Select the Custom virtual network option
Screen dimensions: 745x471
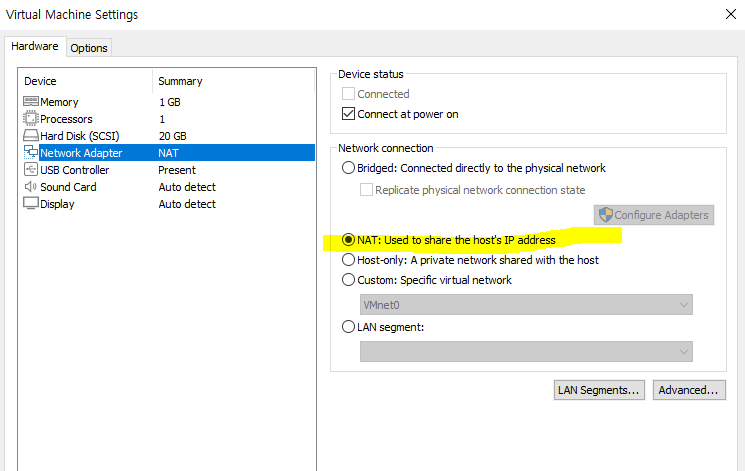(348, 279)
